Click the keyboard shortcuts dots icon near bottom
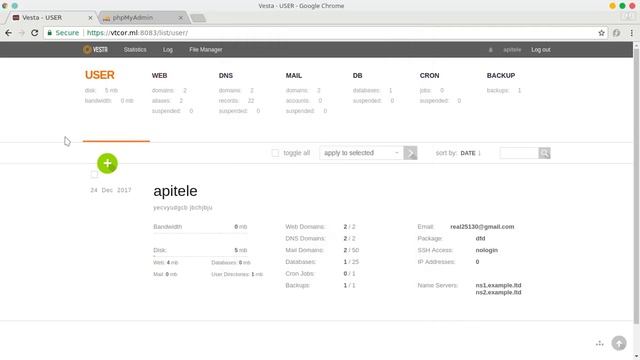640x360 pixels. point(599,344)
